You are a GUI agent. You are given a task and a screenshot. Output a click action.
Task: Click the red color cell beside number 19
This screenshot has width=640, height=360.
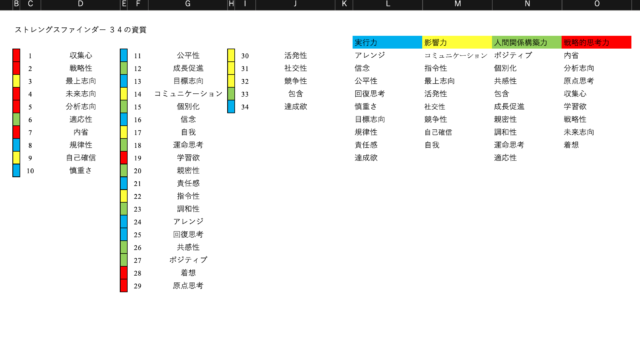(124, 158)
